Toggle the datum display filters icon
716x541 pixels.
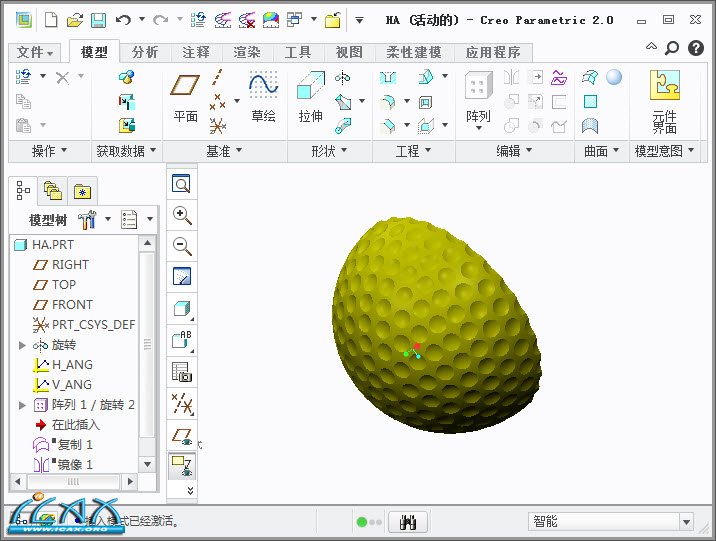(x=181, y=403)
